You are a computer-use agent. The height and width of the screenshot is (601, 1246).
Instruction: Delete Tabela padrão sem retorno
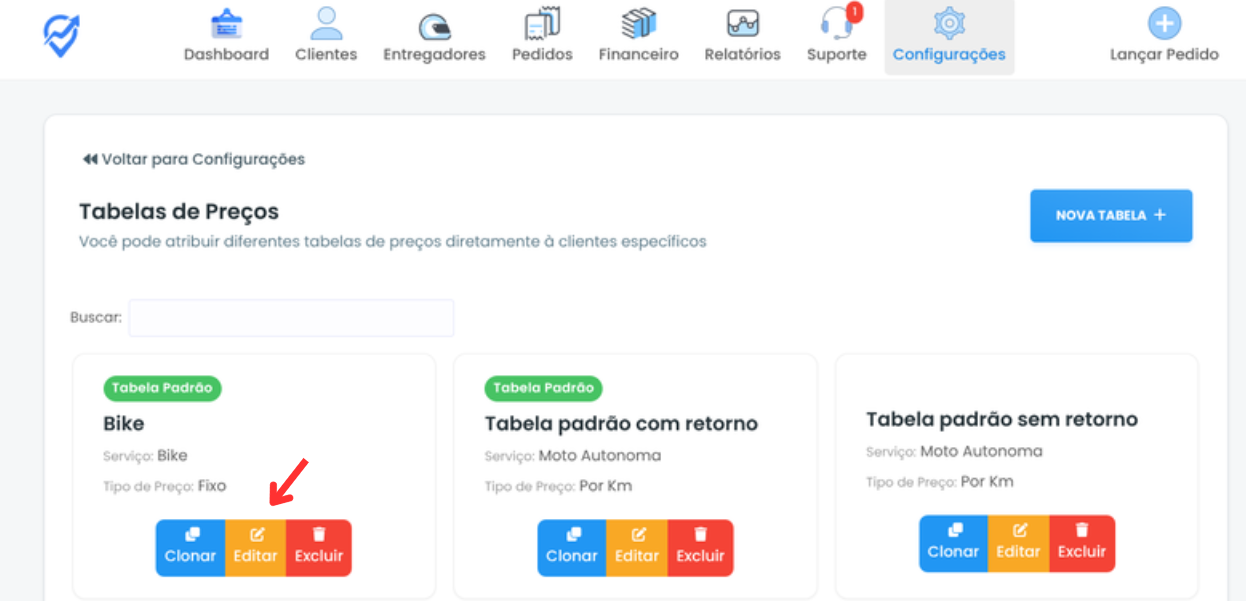(1082, 543)
